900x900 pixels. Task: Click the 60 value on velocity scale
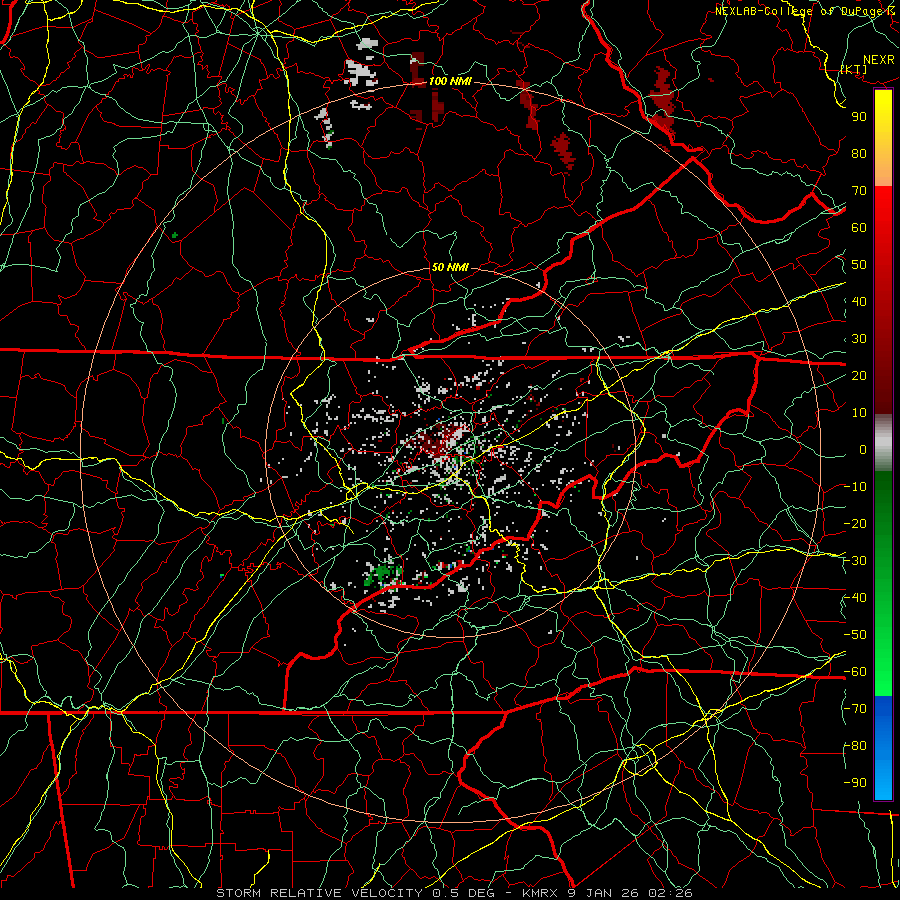pos(859,227)
